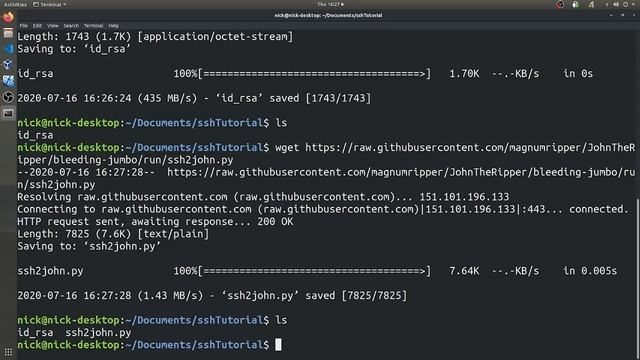This screenshot has width=640, height=360.
Task: Click the '7.64K' download size value
Action: (x=464, y=271)
